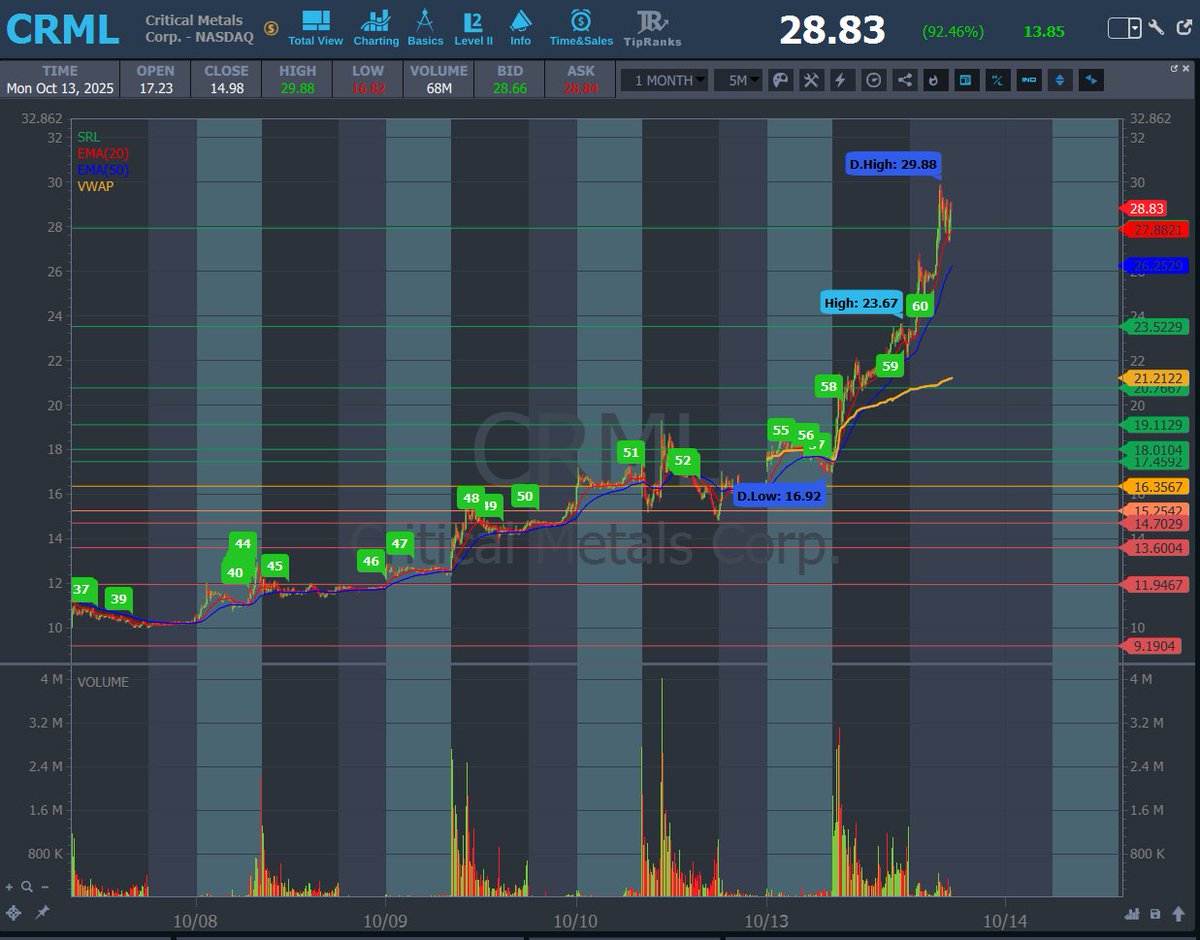
Task: Click news marker 39 on the chart
Action: click(x=119, y=599)
